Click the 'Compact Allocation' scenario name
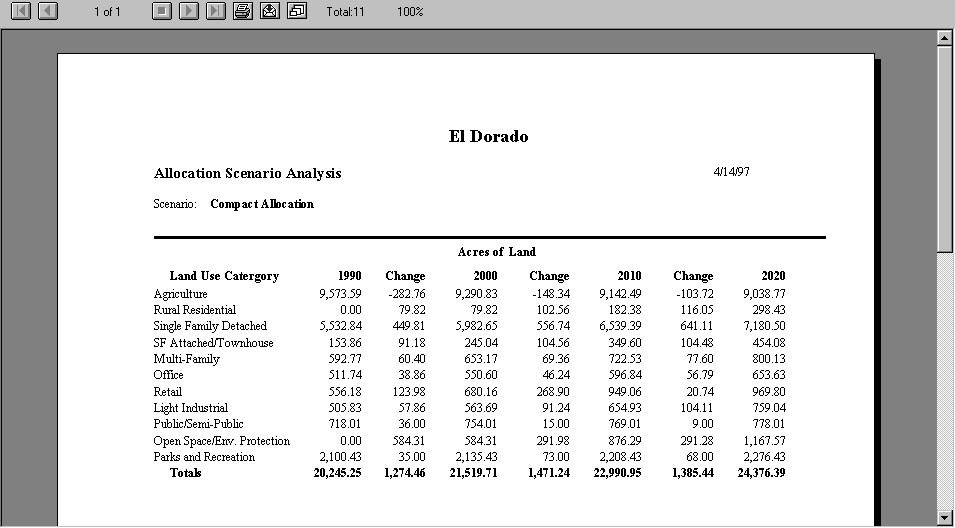955x528 pixels. click(x=262, y=204)
